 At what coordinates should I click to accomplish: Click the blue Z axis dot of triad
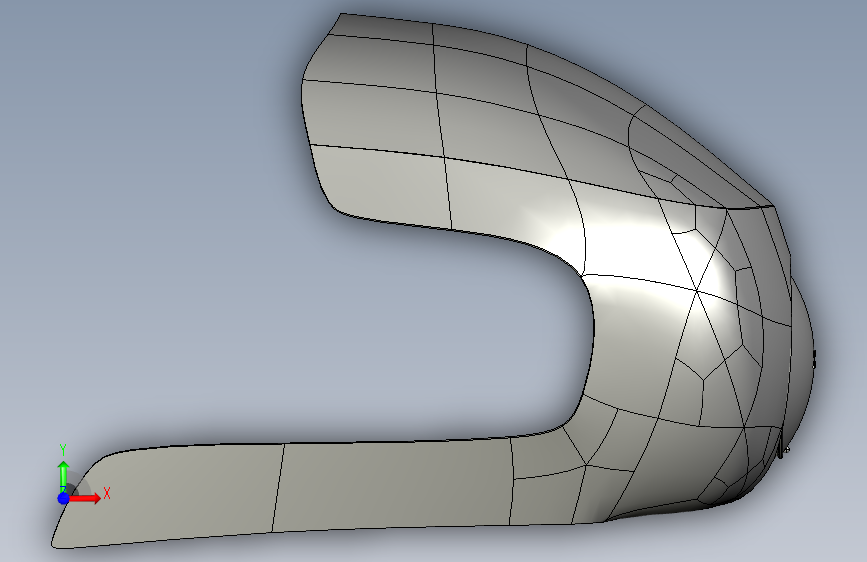point(64,498)
